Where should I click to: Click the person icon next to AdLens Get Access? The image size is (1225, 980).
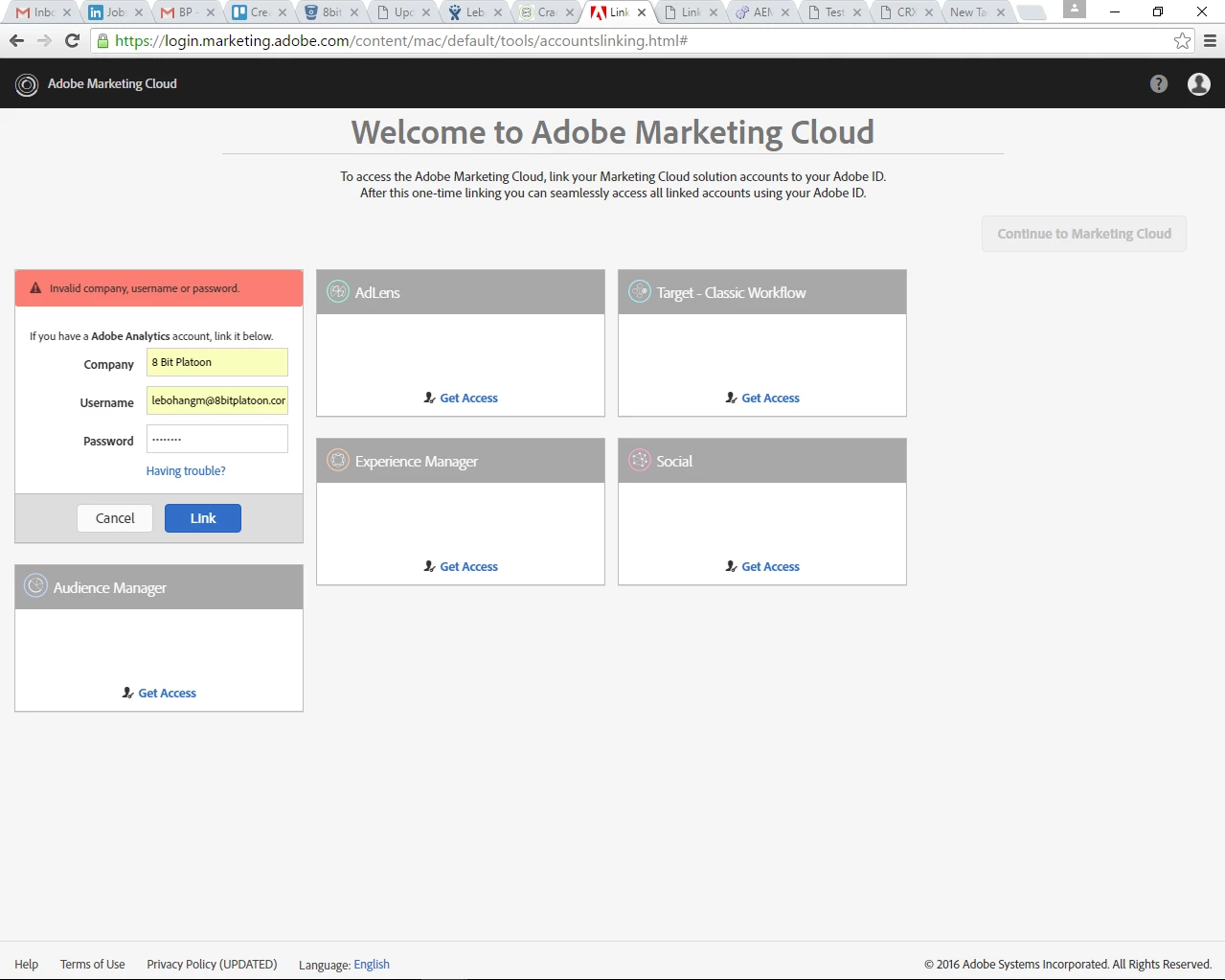click(x=430, y=398)
